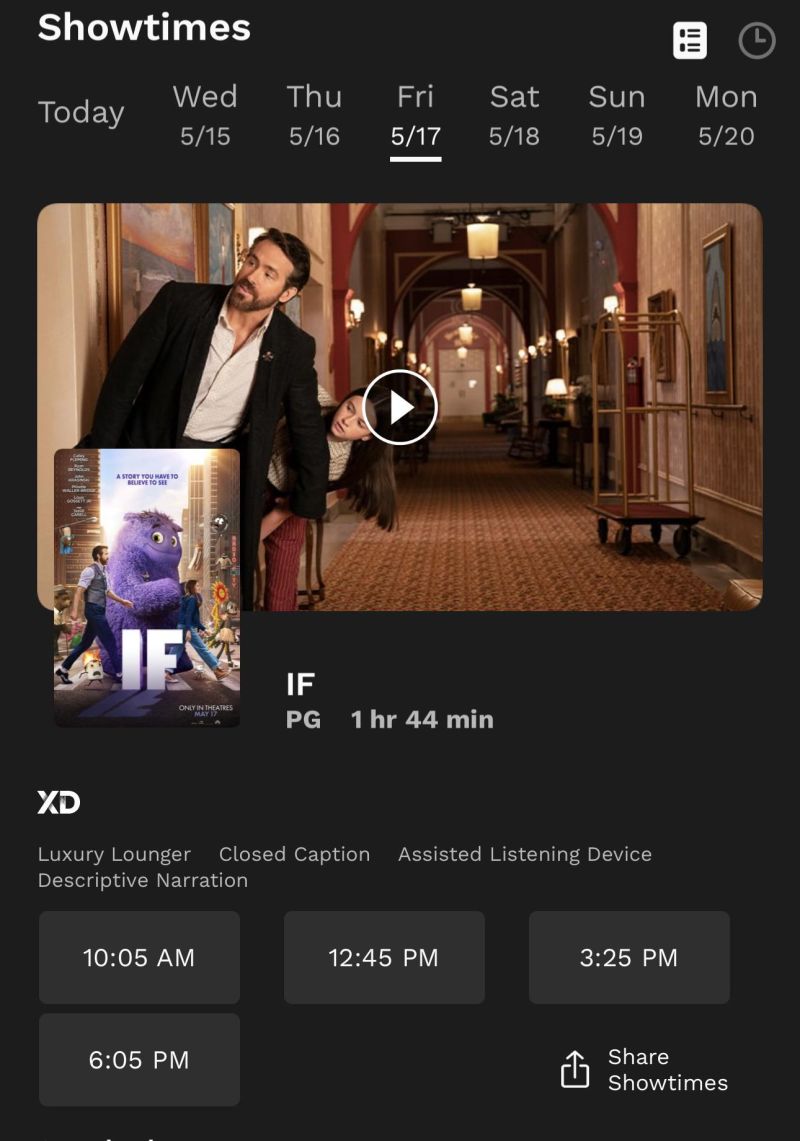
Task: Tap the XD format logo
Action: pyautogui.click(x=59, y=803)
